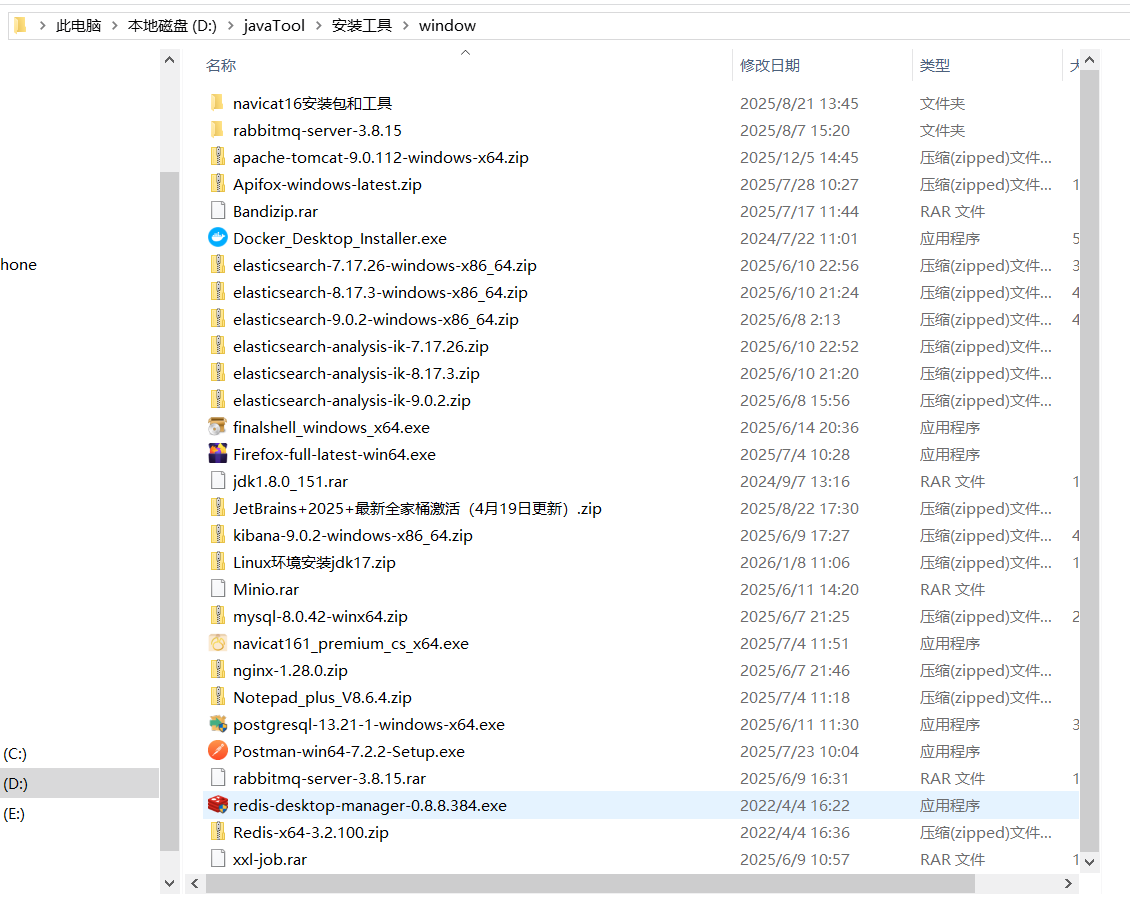
Task: Click the window breadcrumb segment
Action: [x=448, y=26]
